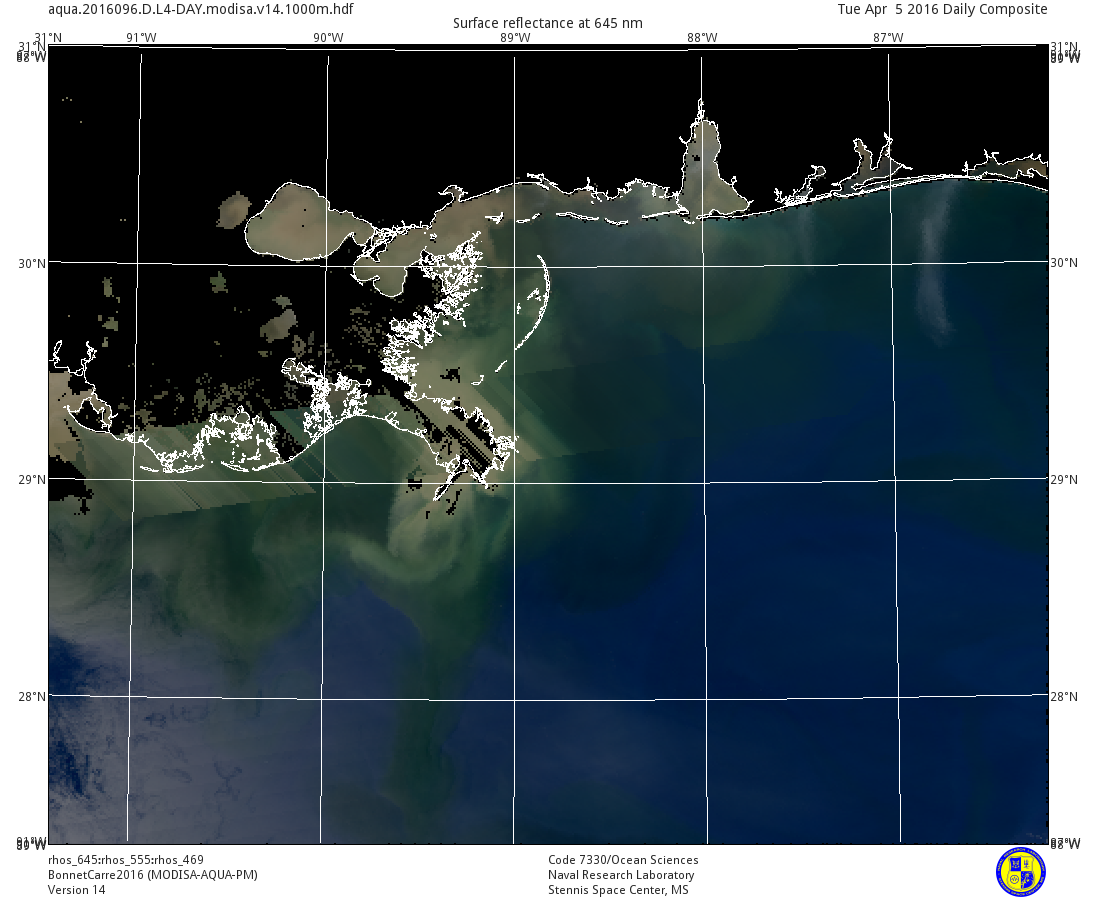
Task: Click the right-side 29°N latitude label
Action: point(1064,480)
